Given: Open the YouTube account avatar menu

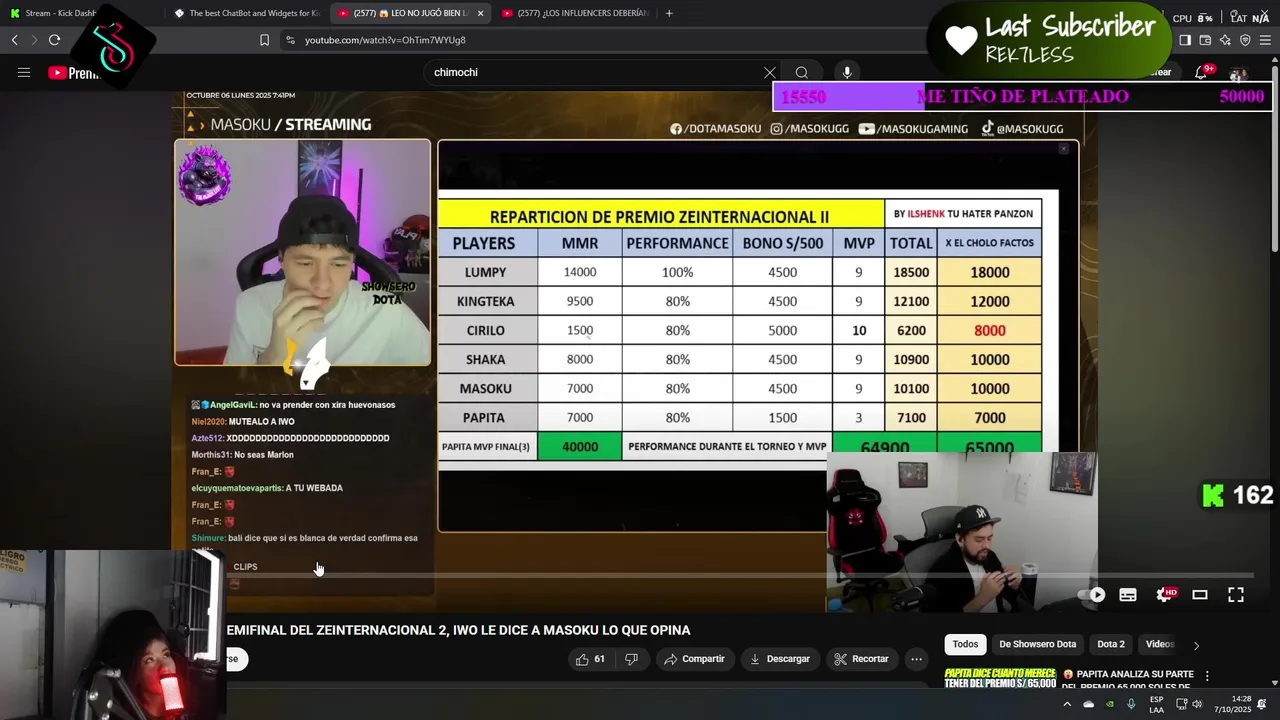Looking at the screenshot, I should [x=1238, y=73].
